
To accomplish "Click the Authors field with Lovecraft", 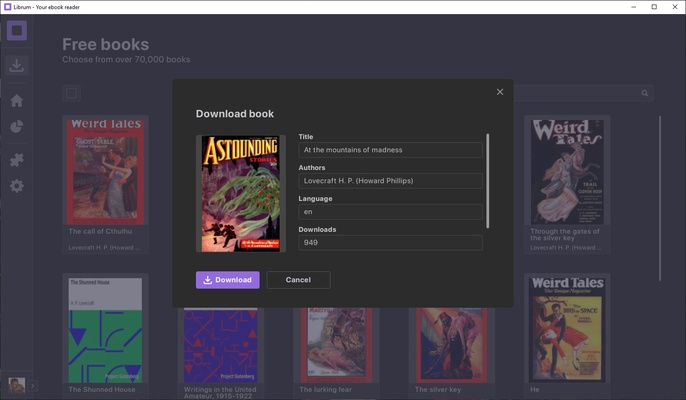I will coord(390,181).
